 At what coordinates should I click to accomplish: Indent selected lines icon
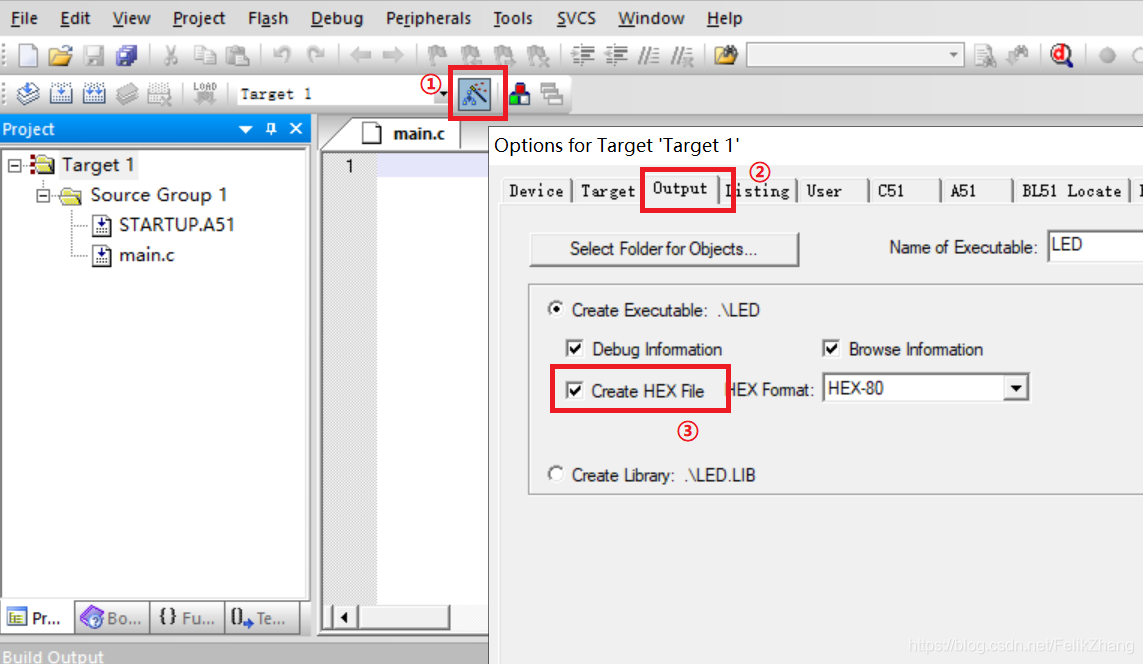click(582, 55)
